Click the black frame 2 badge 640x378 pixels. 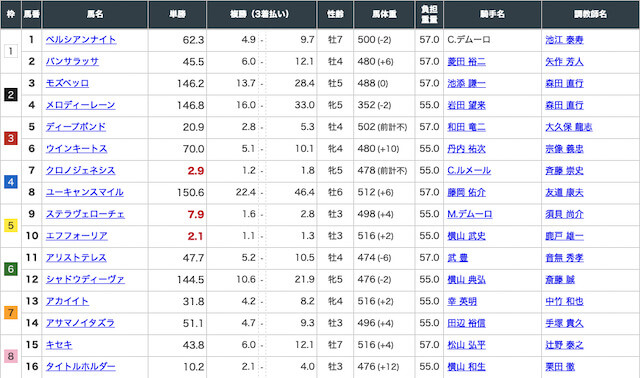11,95
